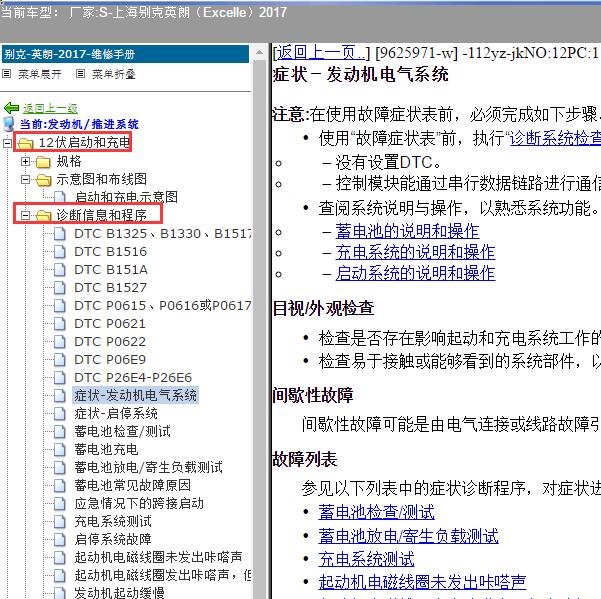Image resolution: width=601 pixels, height=599 pixels.
Task: Click the green back arrow icon
Action: click(x=11, y=108)
